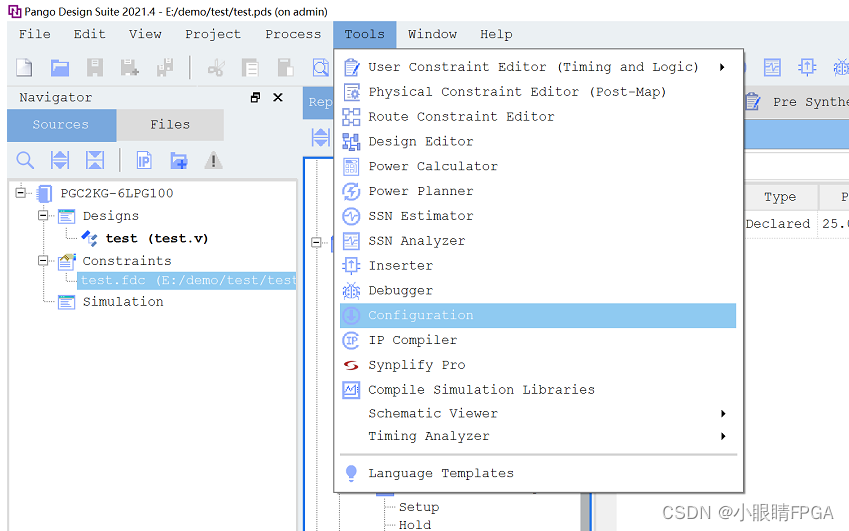
Task: Close the open Tools menu
Action: point(364,34)
